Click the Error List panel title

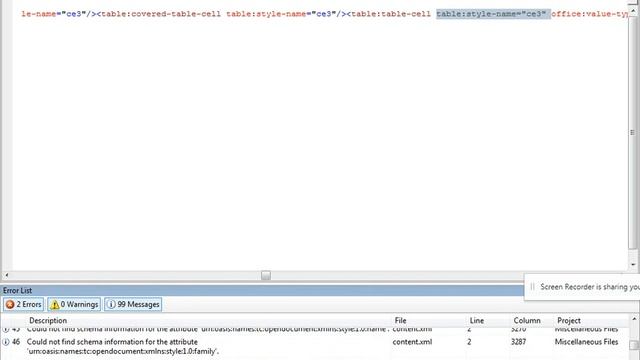(17, 291)
